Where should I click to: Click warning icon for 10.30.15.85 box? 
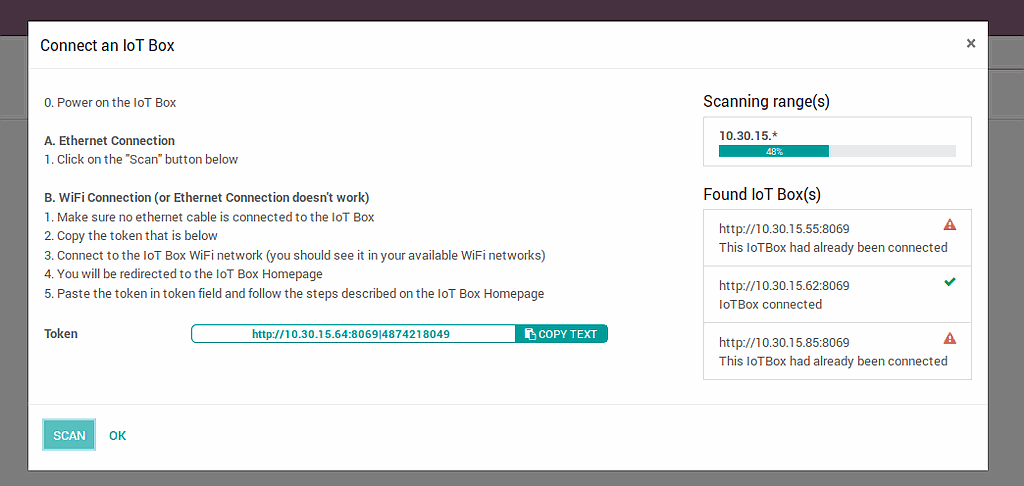click(x=949, y=339)
